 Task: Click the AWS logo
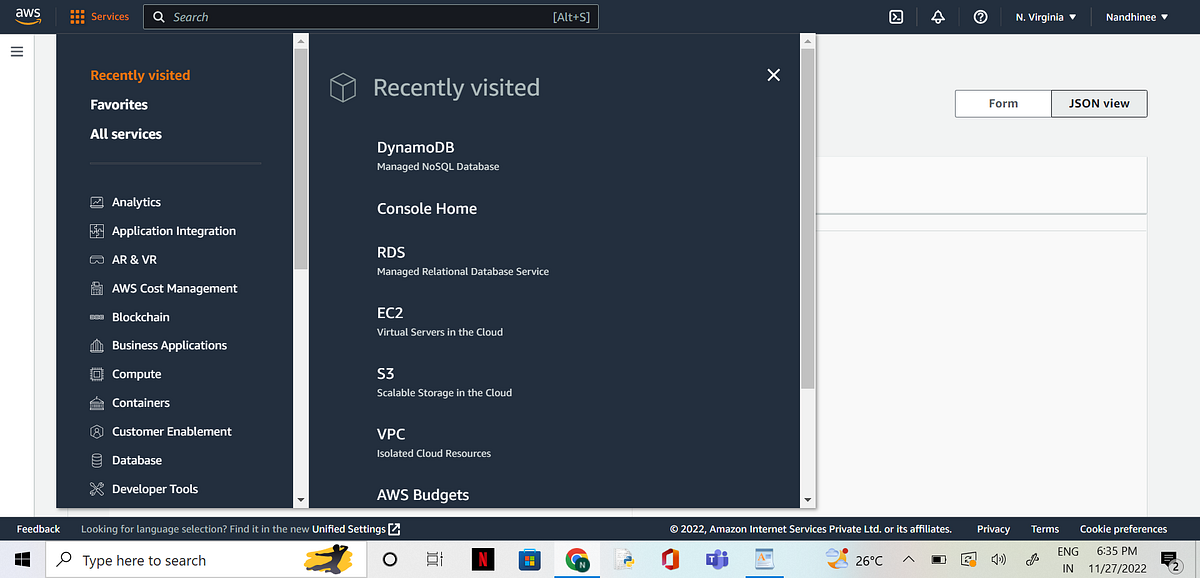coord(27,16)
